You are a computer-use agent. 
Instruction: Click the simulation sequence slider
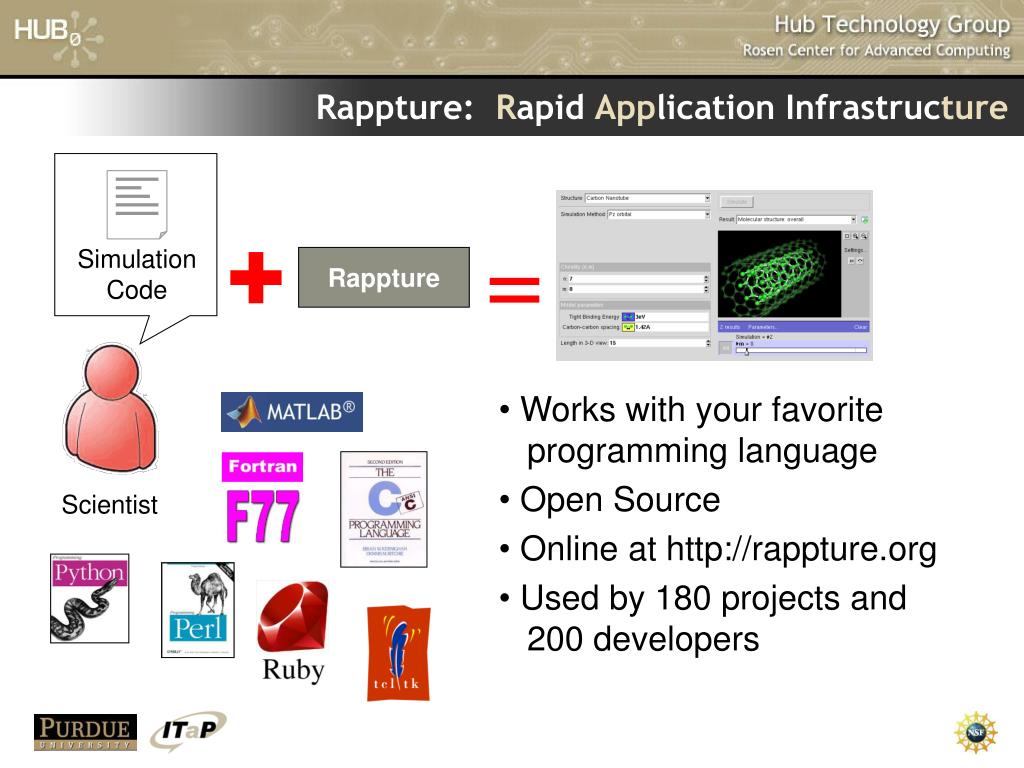click(801, 350)
